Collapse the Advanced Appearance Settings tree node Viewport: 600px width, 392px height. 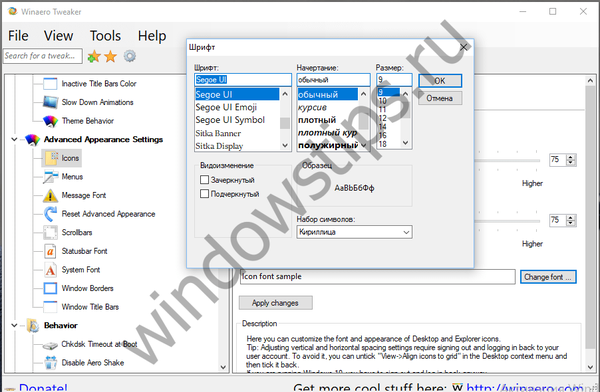click(x=14, y=140)
